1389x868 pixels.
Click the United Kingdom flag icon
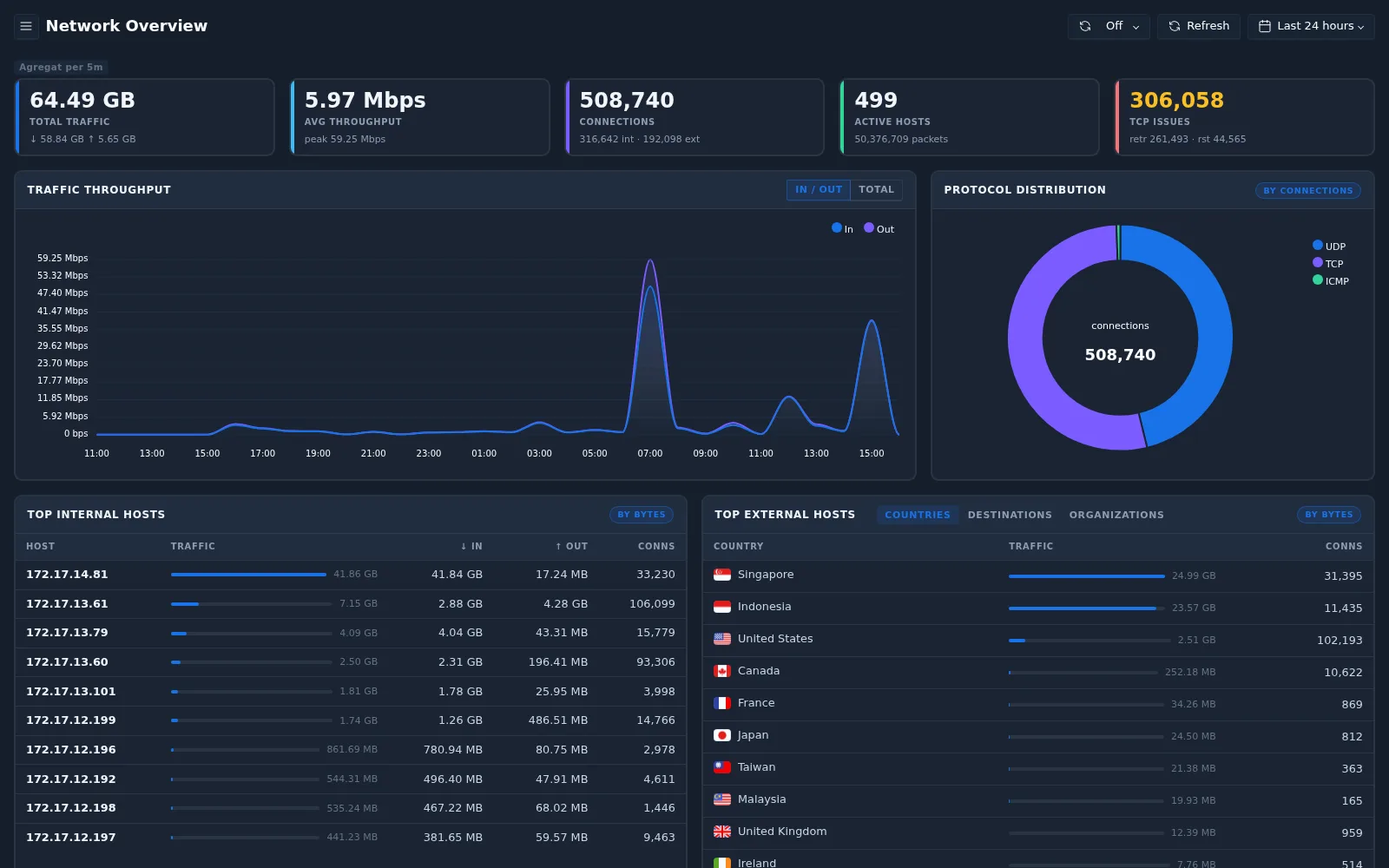click(x=722, y=832)
